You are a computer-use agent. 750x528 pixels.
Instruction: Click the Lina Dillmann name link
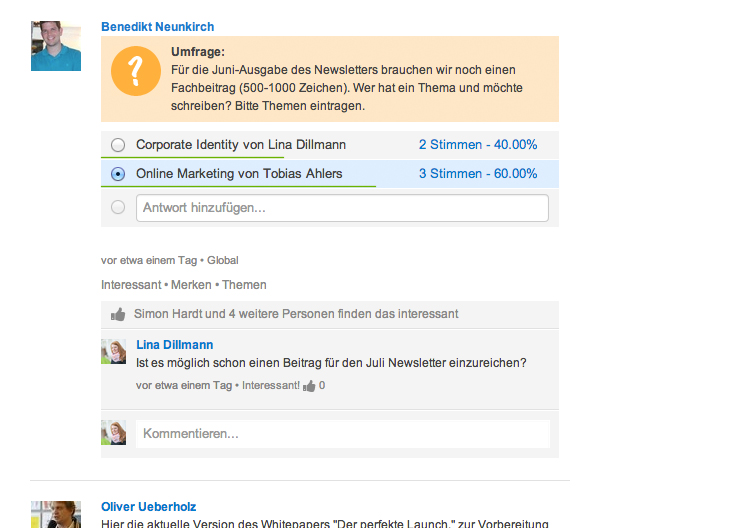point(175,345)
